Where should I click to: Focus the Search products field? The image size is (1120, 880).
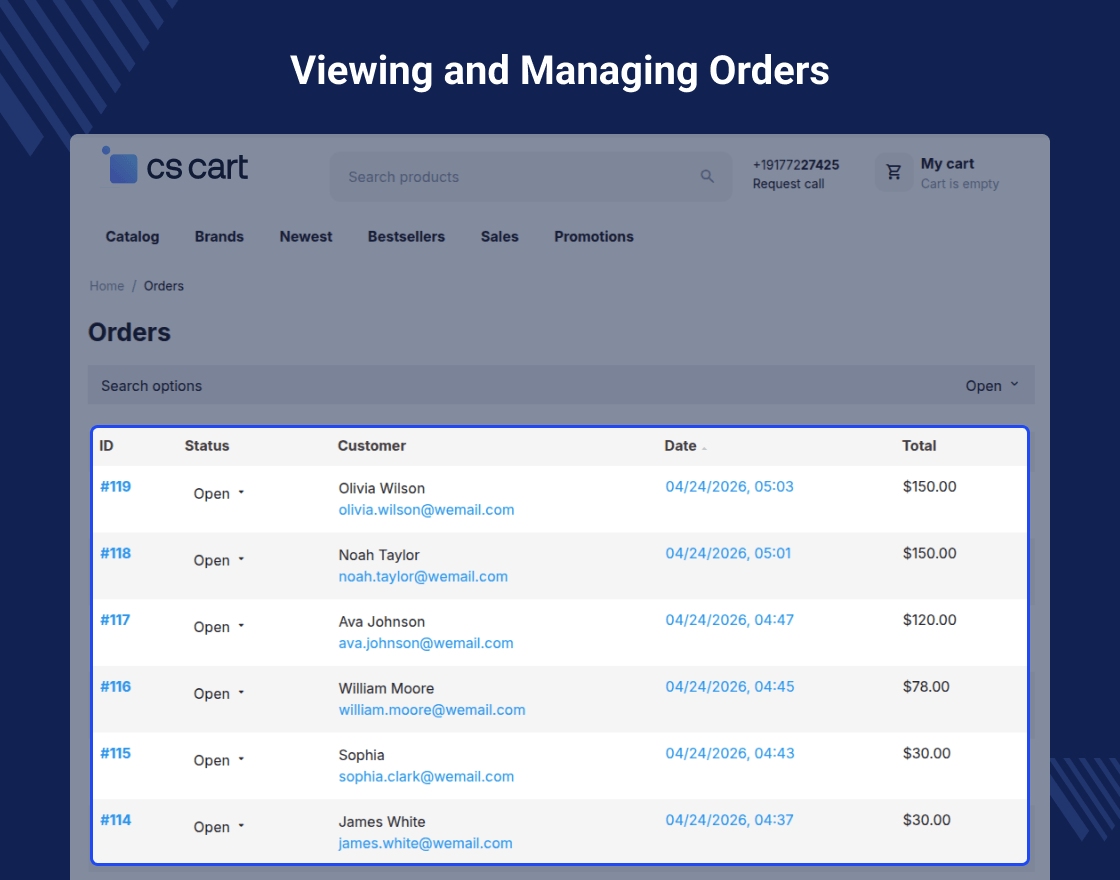(x=531, y=176)
